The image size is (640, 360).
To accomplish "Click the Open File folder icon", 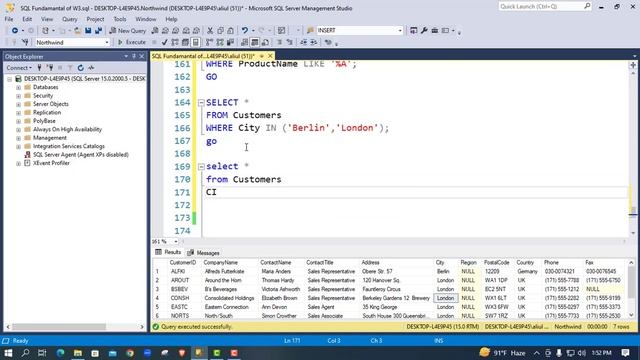I will coord(77,31).
